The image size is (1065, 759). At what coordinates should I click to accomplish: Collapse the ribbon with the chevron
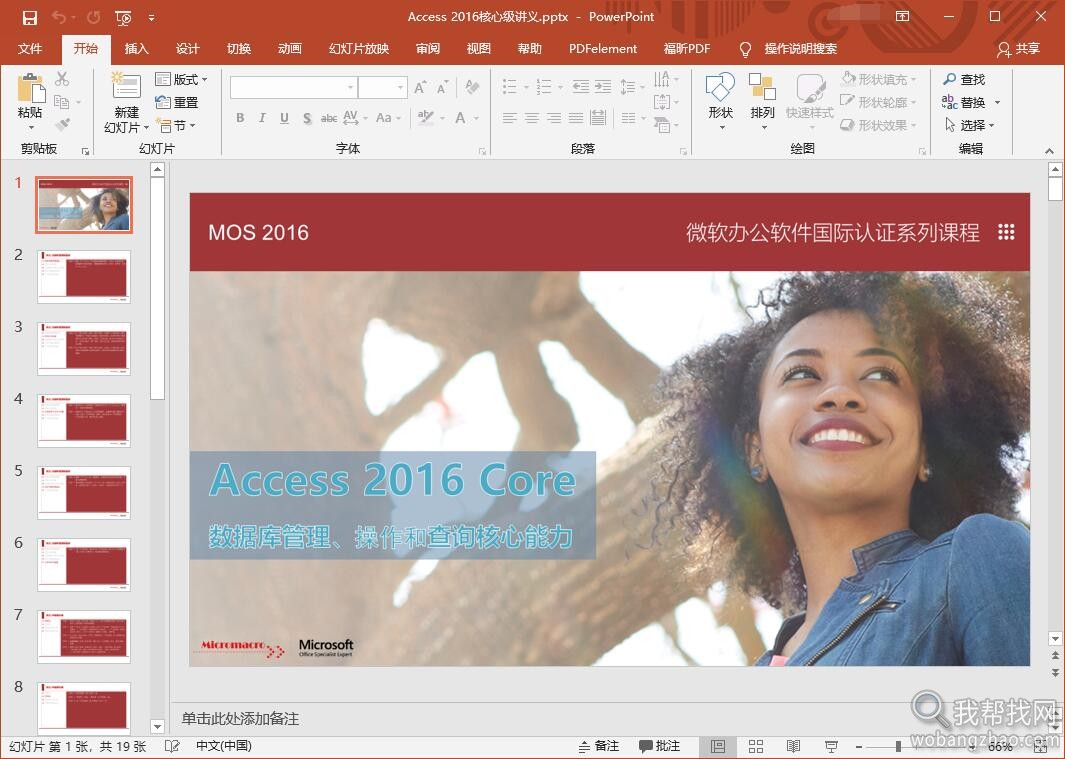tap(1049, 150)
